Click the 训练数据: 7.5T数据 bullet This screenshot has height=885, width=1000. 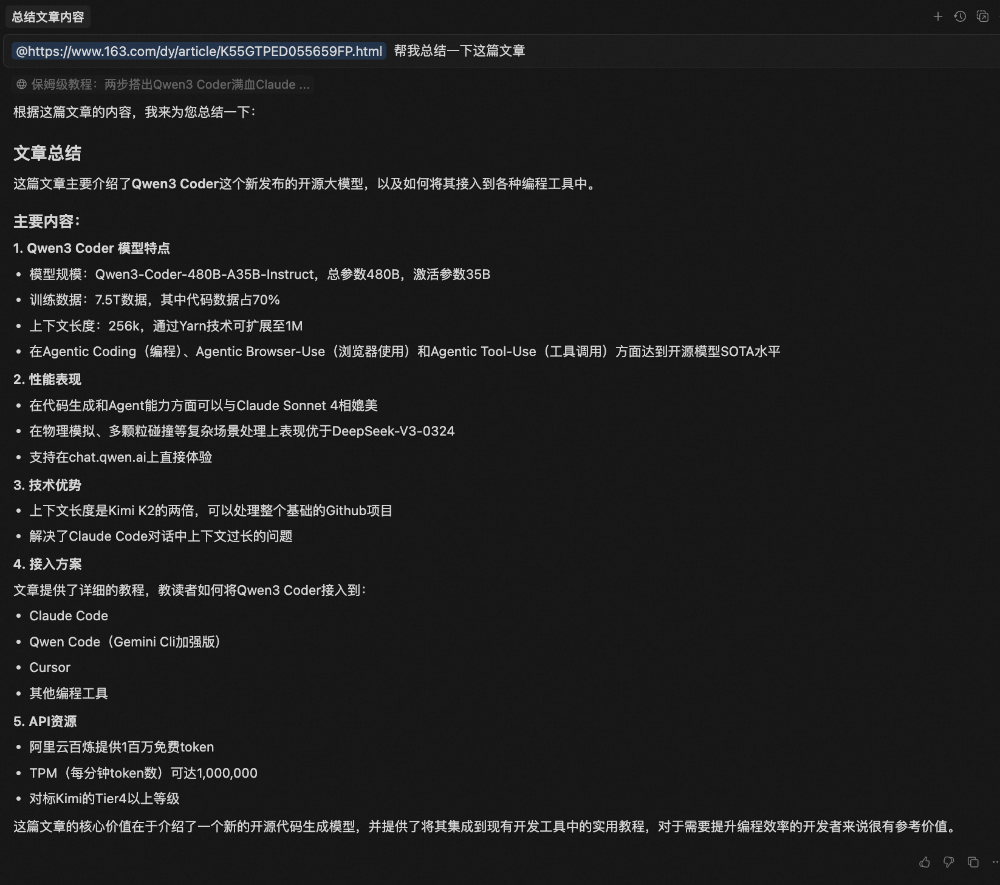pos(154,300)
